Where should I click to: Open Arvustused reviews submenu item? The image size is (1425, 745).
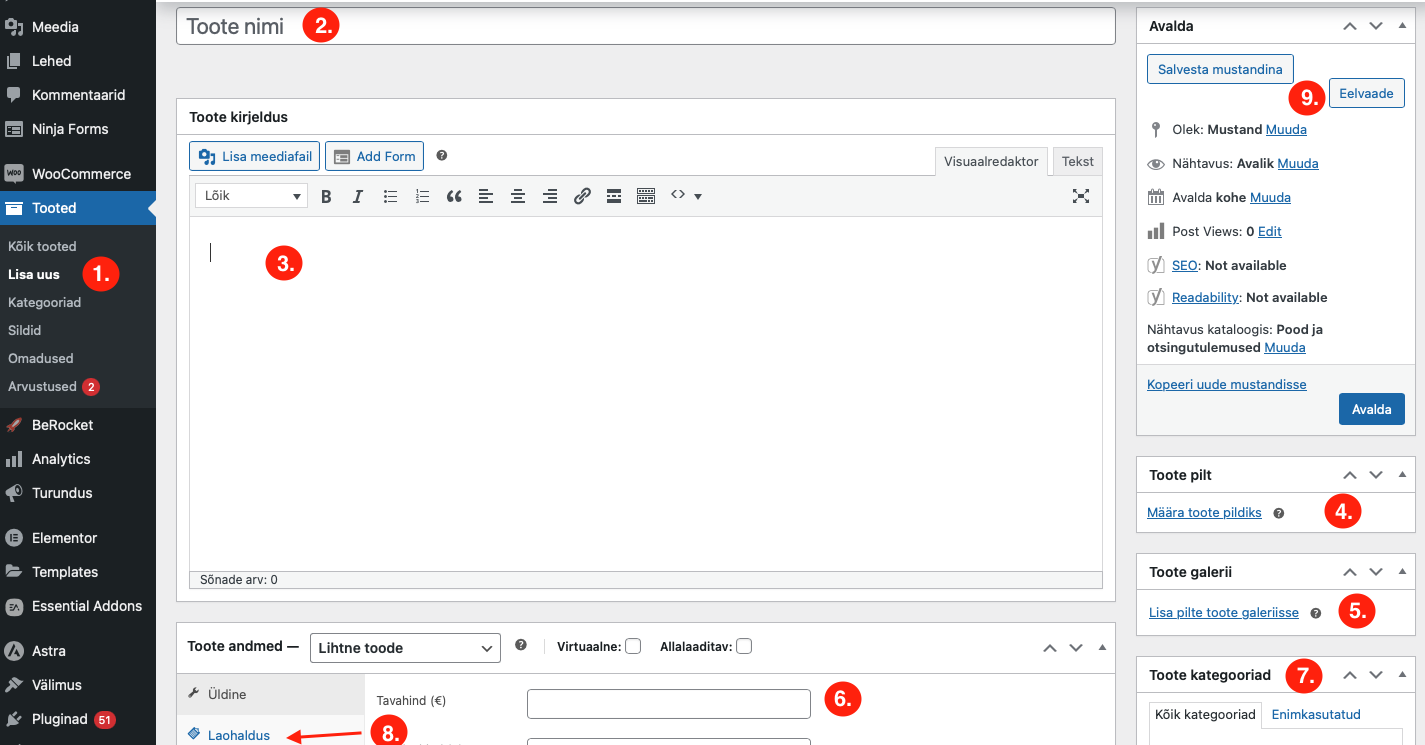(54, 386)
